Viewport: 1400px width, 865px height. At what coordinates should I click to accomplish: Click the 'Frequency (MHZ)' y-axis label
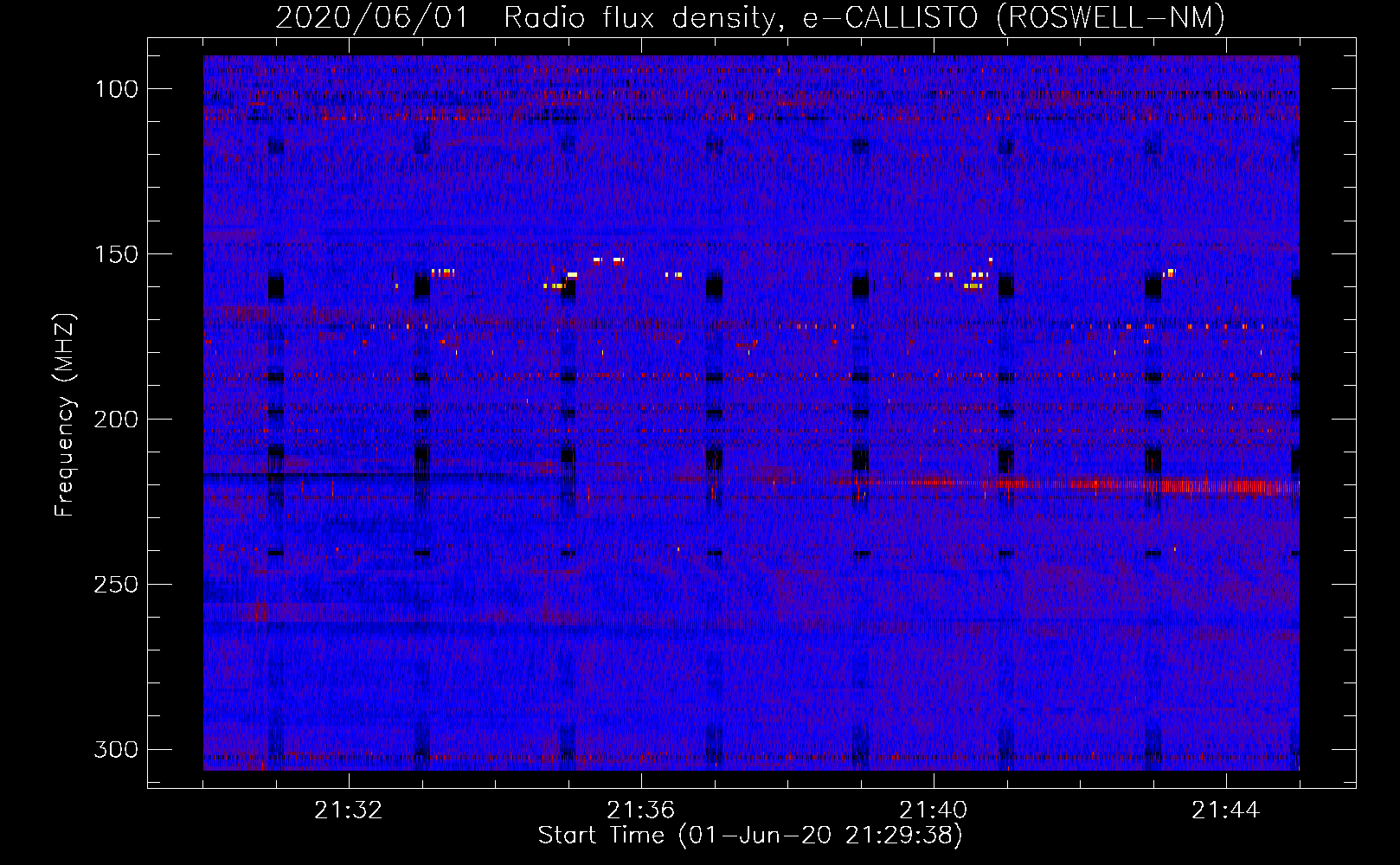pyautogui.click(x=65, y=415)
